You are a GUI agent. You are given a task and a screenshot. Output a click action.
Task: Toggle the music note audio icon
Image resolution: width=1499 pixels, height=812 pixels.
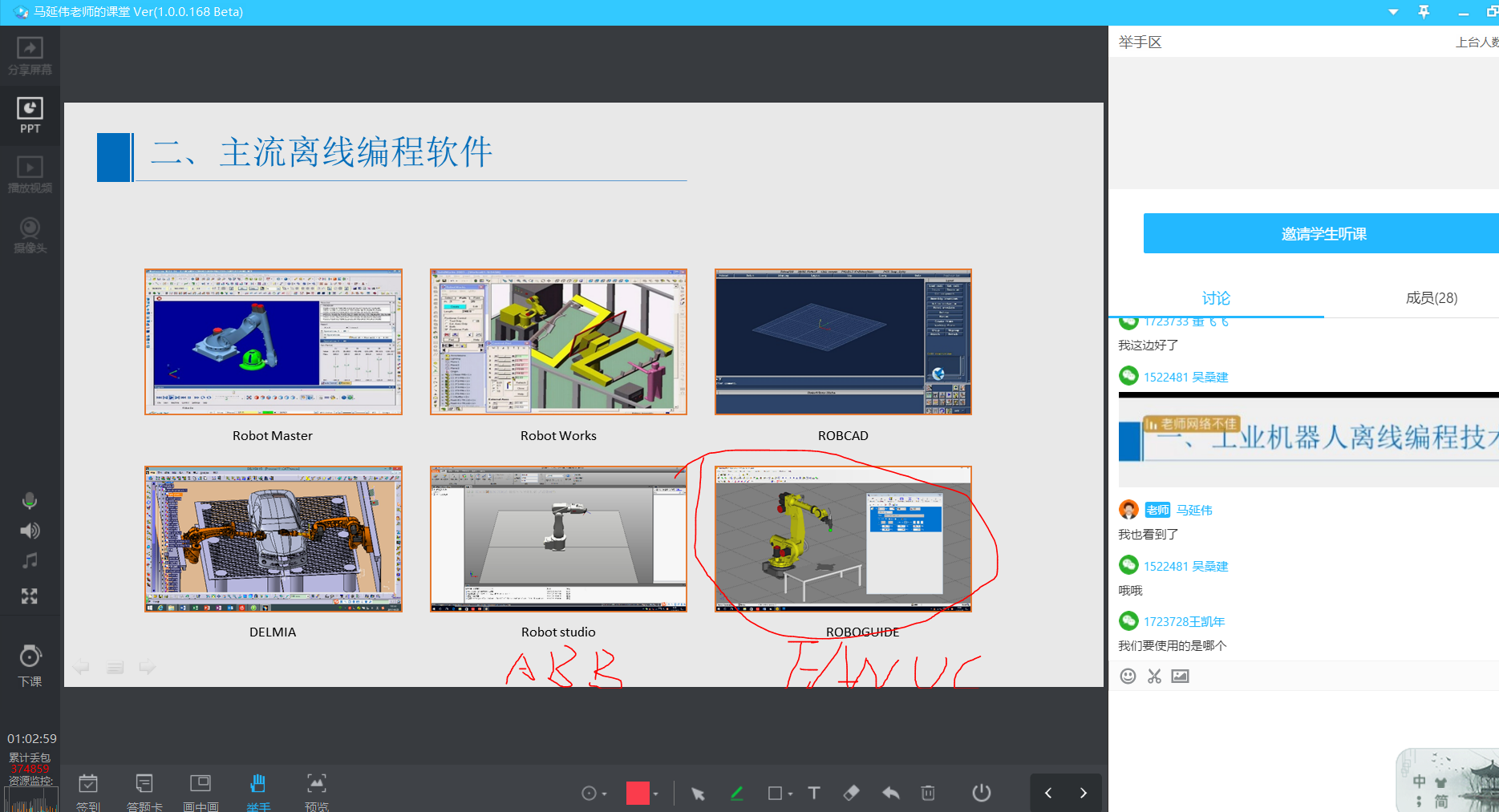(30, 561)
